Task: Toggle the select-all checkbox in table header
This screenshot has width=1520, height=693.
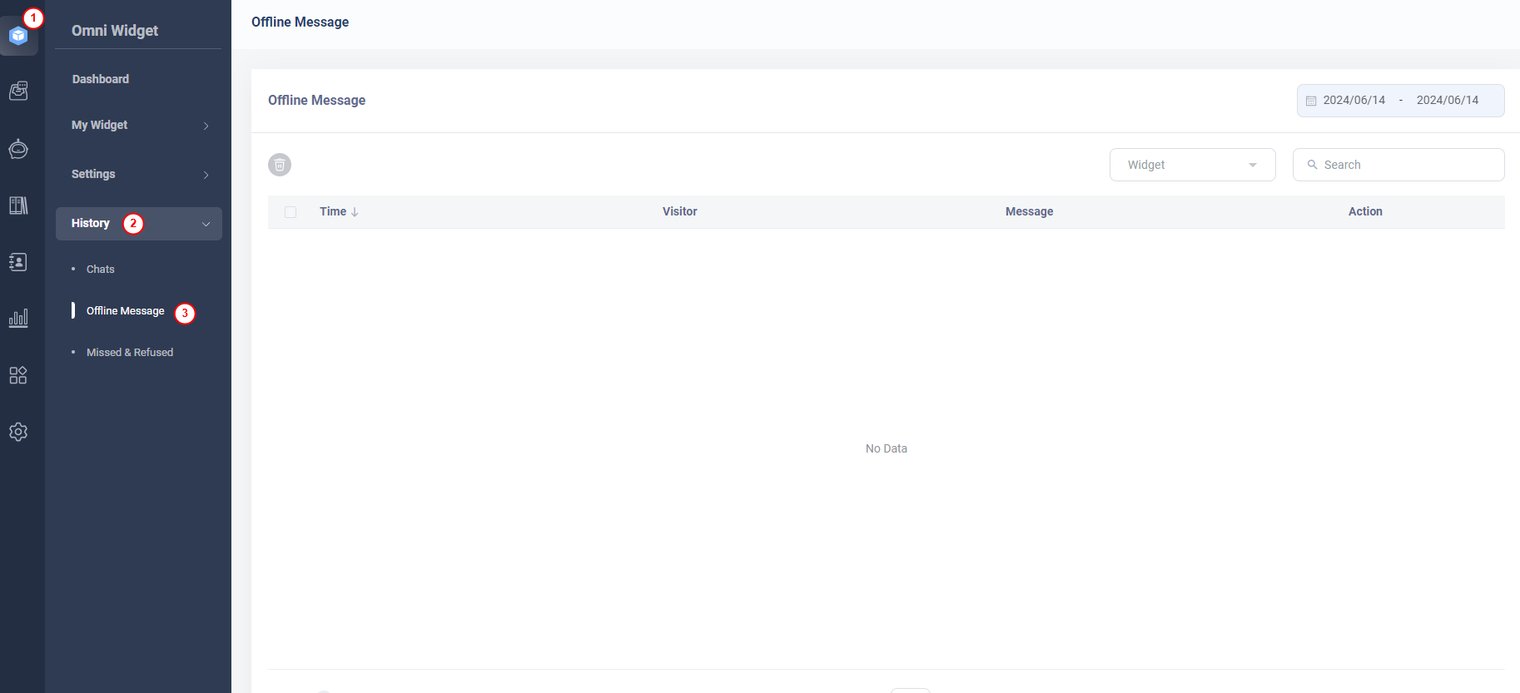Action: (x=290, y=212)
